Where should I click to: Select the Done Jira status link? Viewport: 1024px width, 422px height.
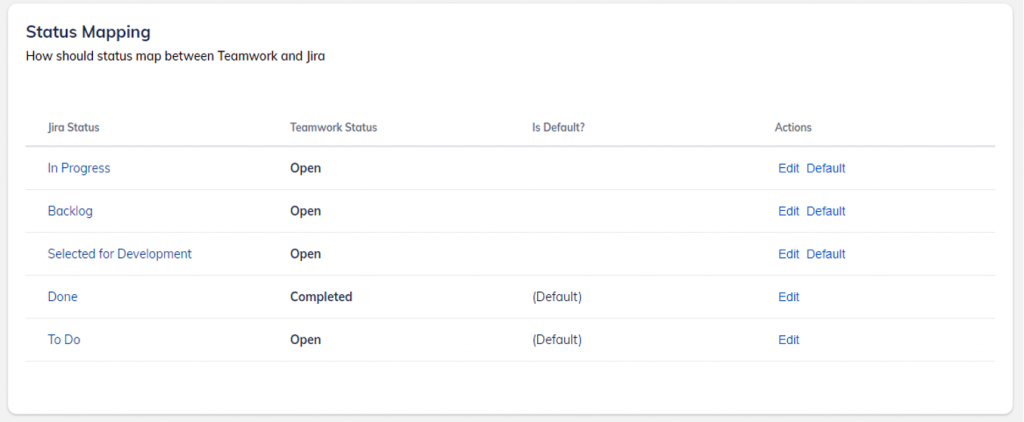(63, 297)
